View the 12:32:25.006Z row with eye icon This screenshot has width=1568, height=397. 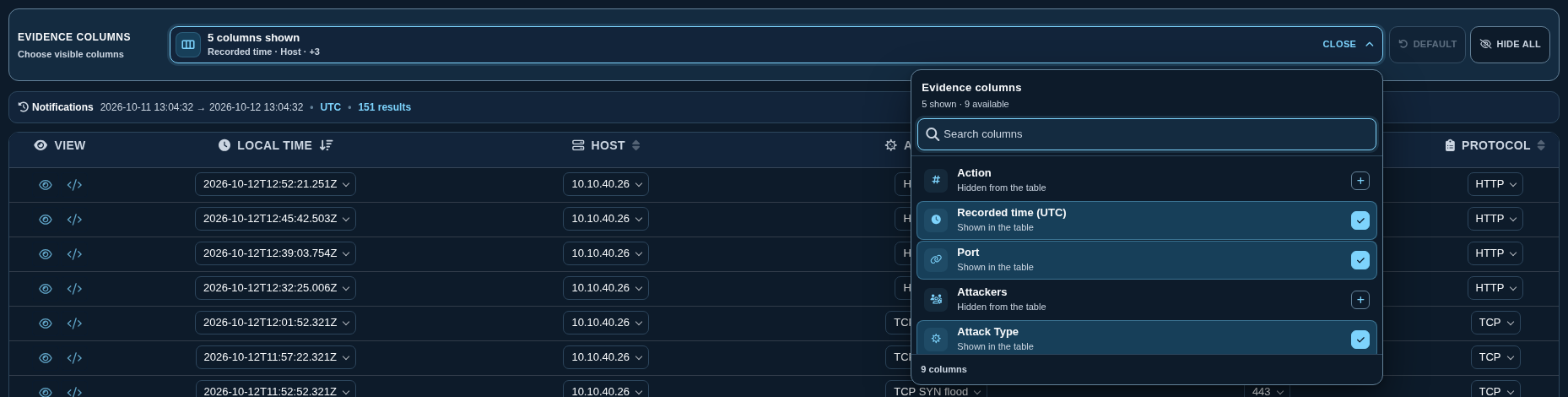46,289
